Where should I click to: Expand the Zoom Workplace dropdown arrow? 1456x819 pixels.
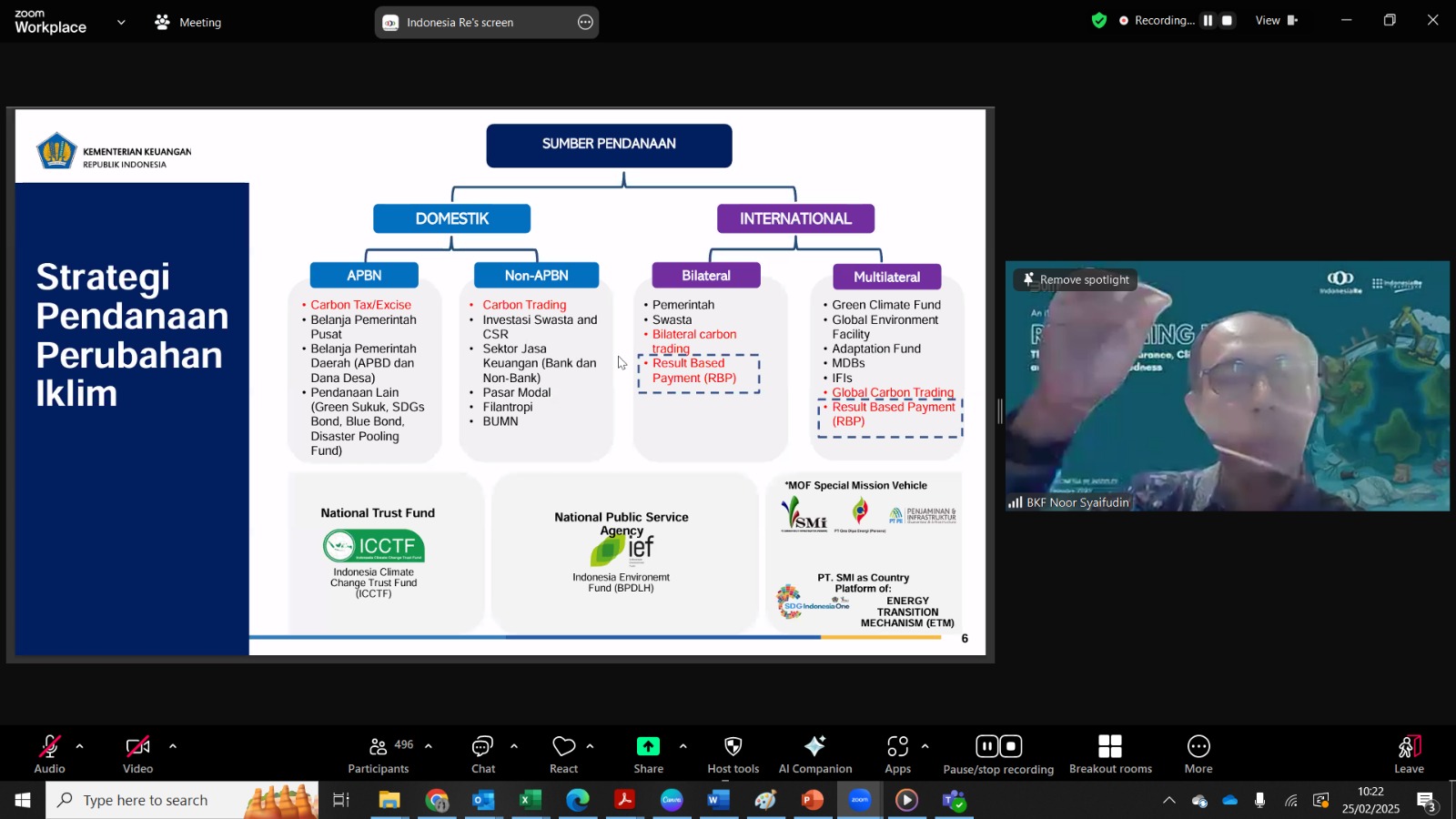click(x=121, y=23)
